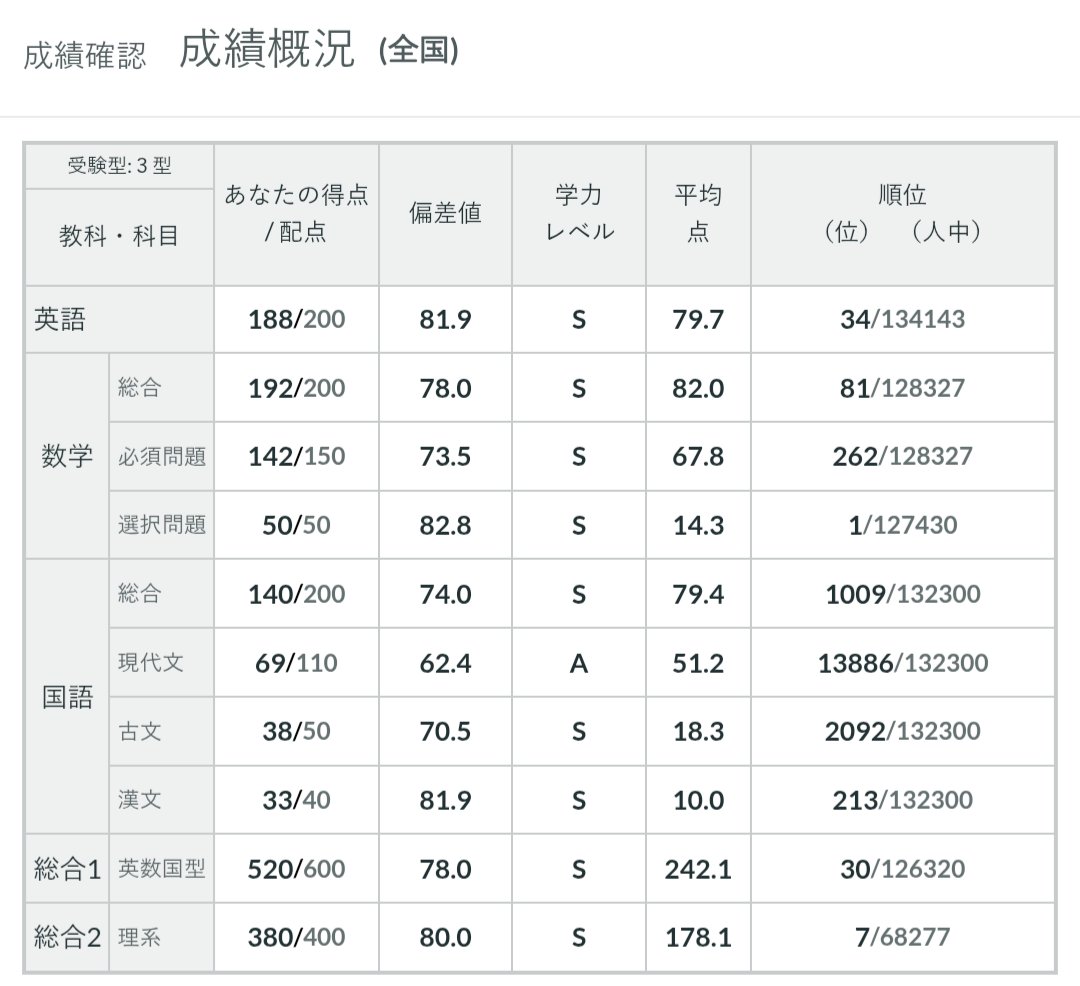This screenshot has height=986, width=1080.
Task: Click the 総合1 row label
Action: pyautogui.click(x=68, y=869)
